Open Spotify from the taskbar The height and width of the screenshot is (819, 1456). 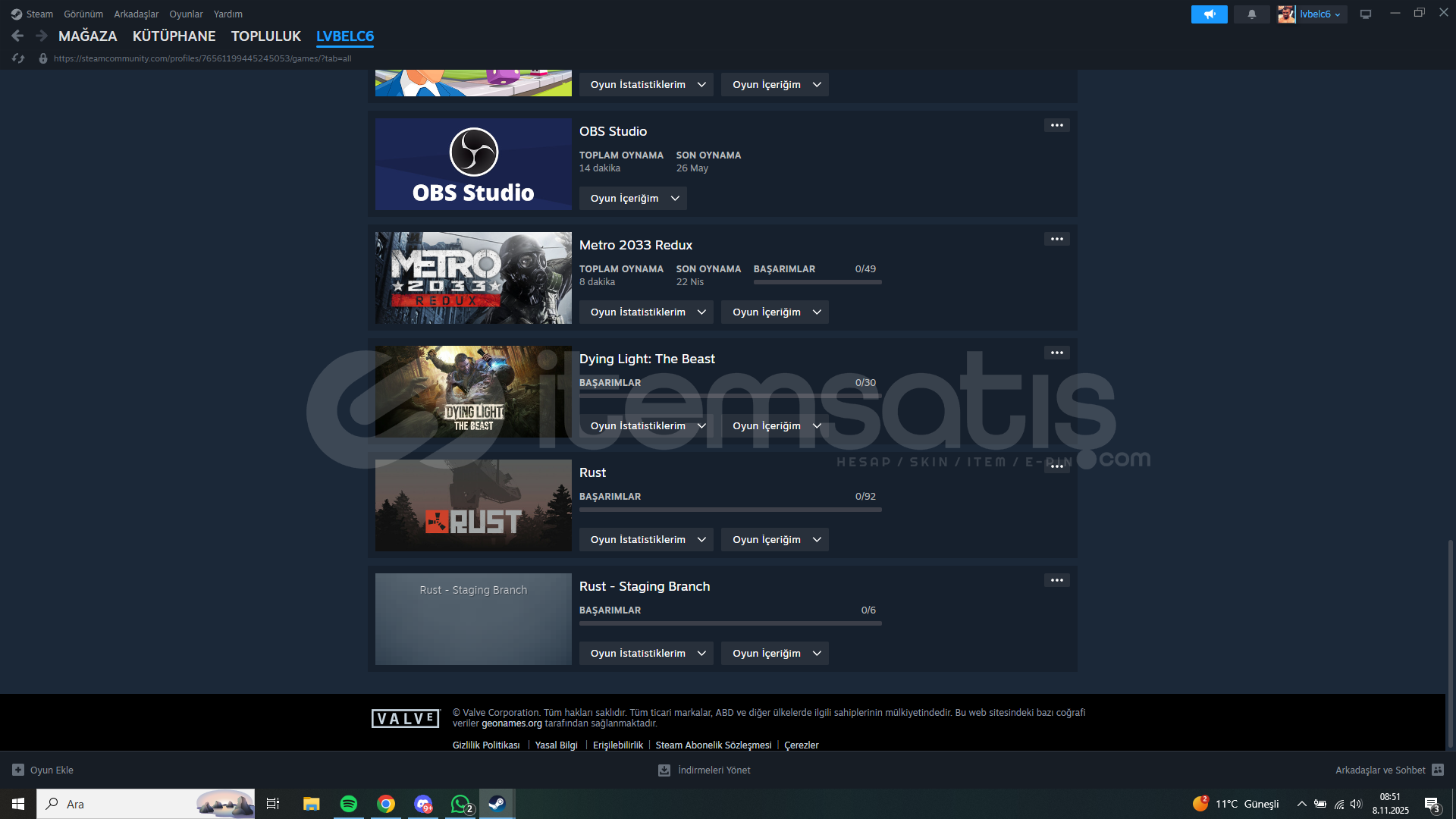click(x=349, y=804)
